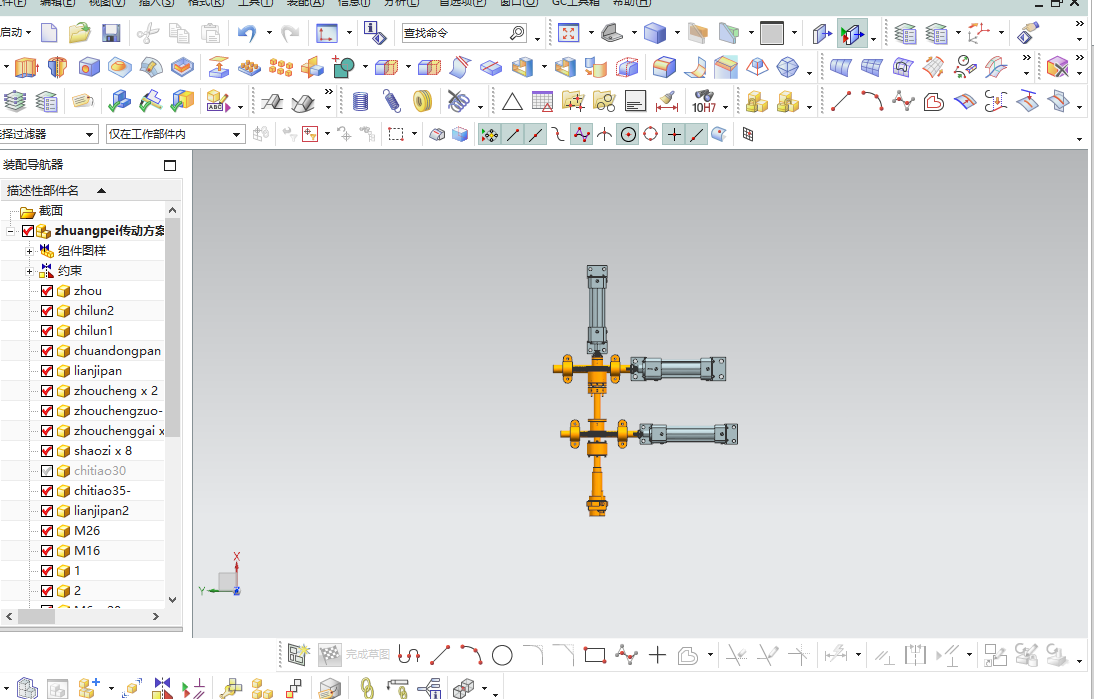The height and width of the screenshot is (699, 1094).
Task: Click the 10H7 binoculars tolerance icon
Action: [x=704, y=101]
